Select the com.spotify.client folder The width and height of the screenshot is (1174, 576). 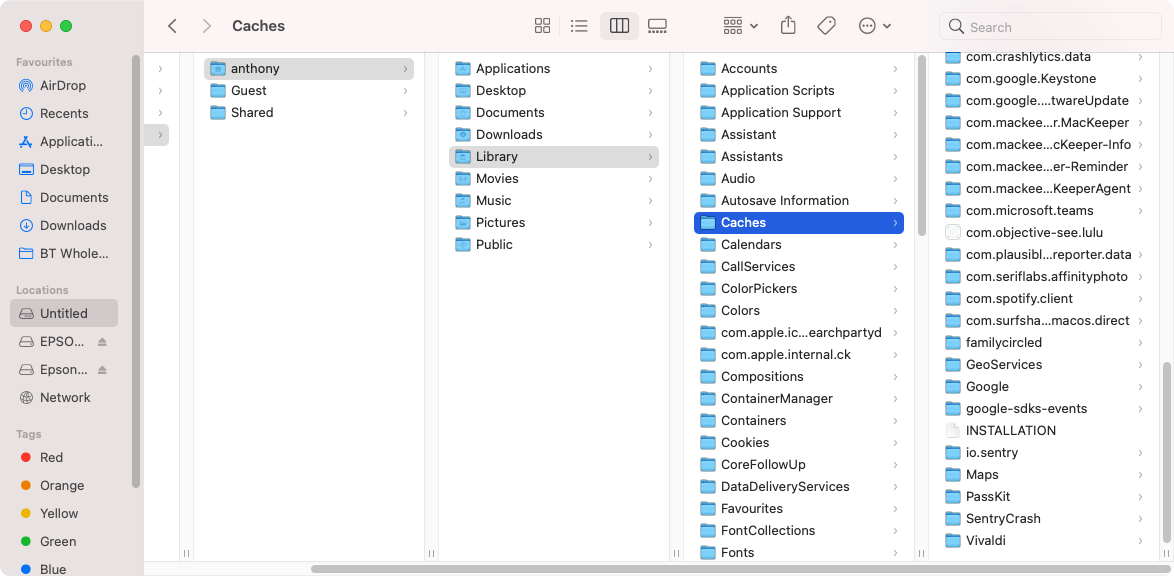tap(1044, 299)
